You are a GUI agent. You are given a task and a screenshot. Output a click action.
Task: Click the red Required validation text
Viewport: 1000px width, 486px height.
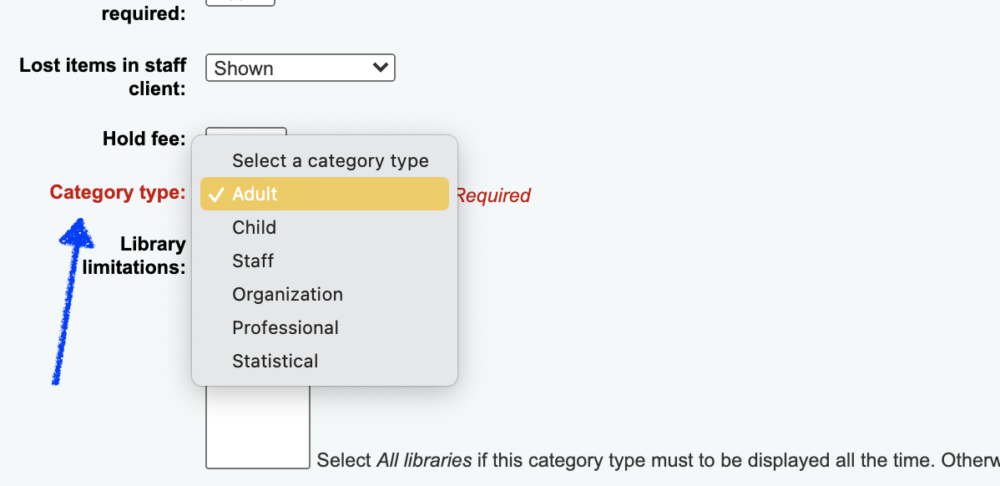coord(492,196)
